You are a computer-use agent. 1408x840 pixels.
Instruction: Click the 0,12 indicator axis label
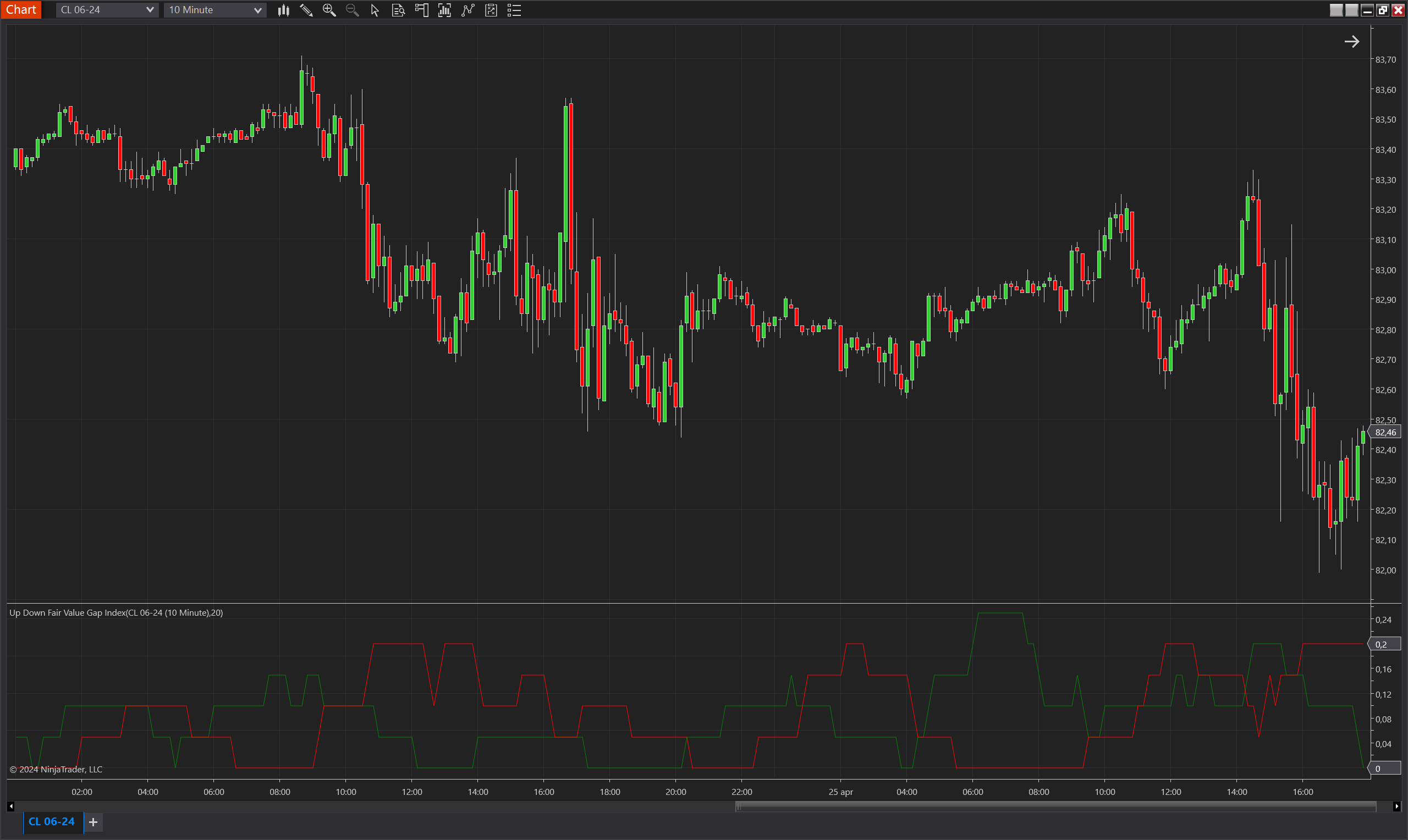coord(1383,694)
